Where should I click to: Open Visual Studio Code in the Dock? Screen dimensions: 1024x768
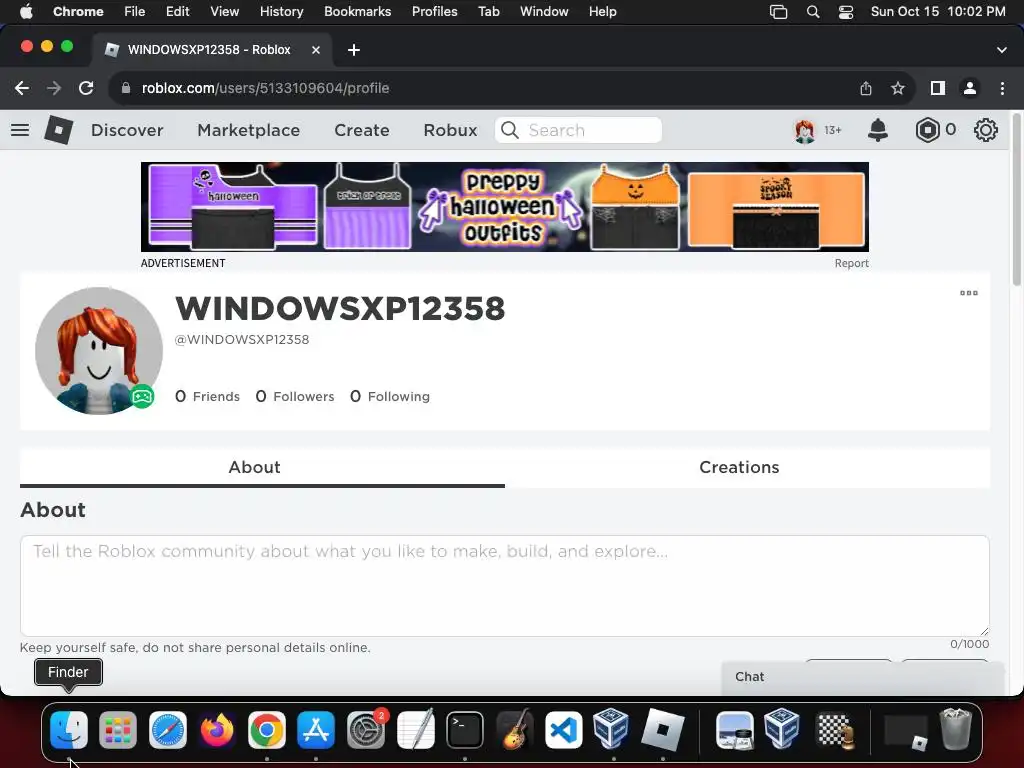click(x=564, y=729)
